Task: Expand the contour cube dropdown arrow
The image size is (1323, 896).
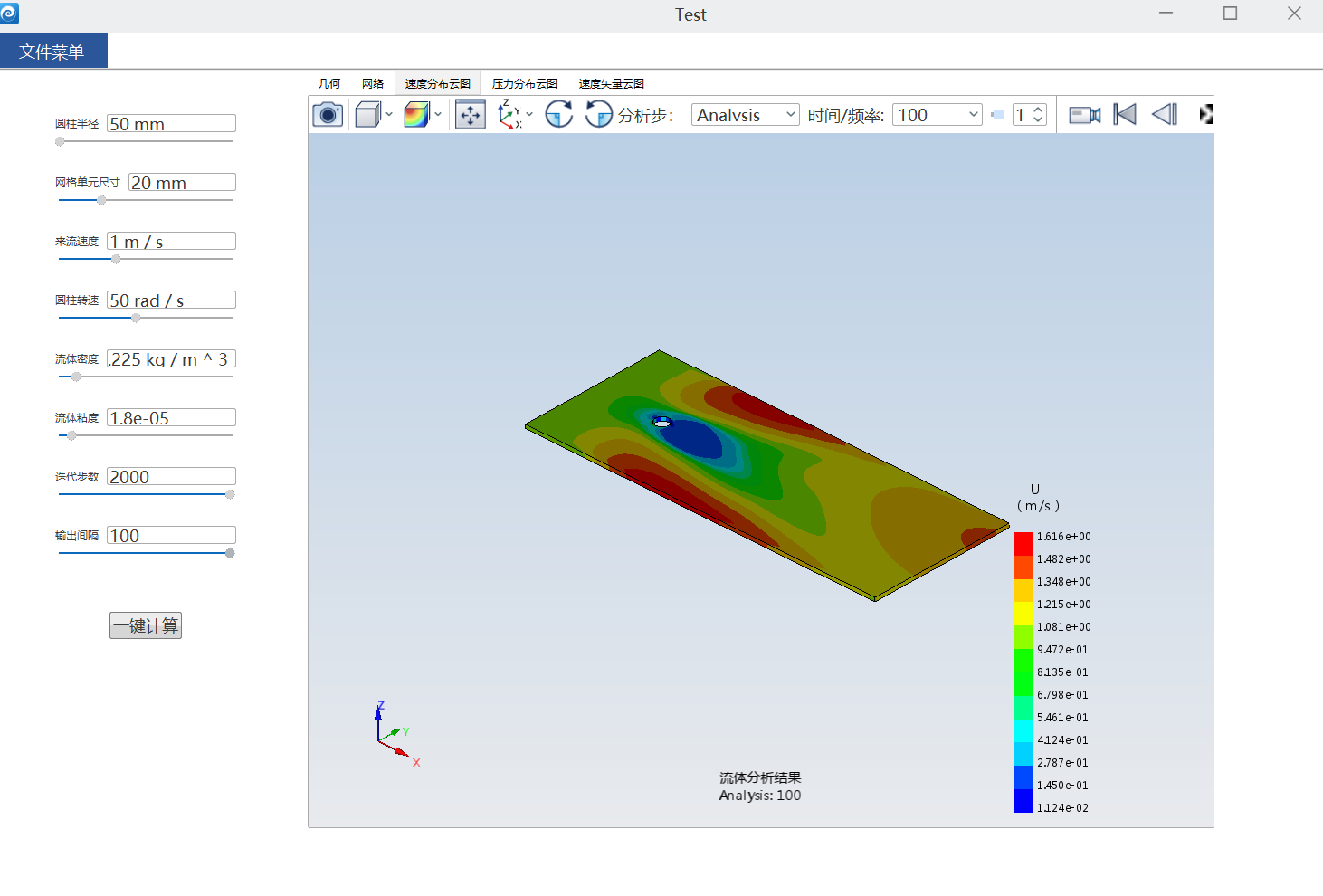Action: click(x=438, y=115)
